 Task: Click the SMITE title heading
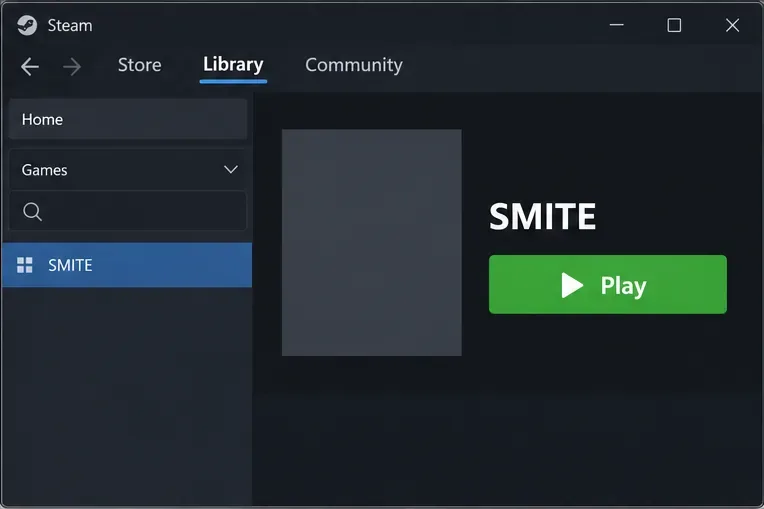[x=542, y=216]
